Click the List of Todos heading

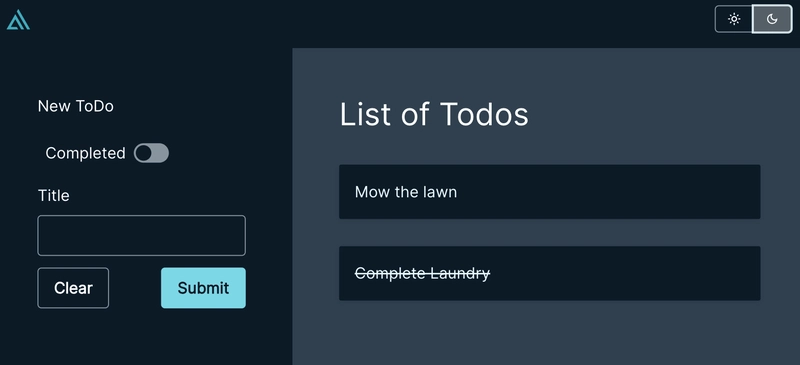point(434,114)
